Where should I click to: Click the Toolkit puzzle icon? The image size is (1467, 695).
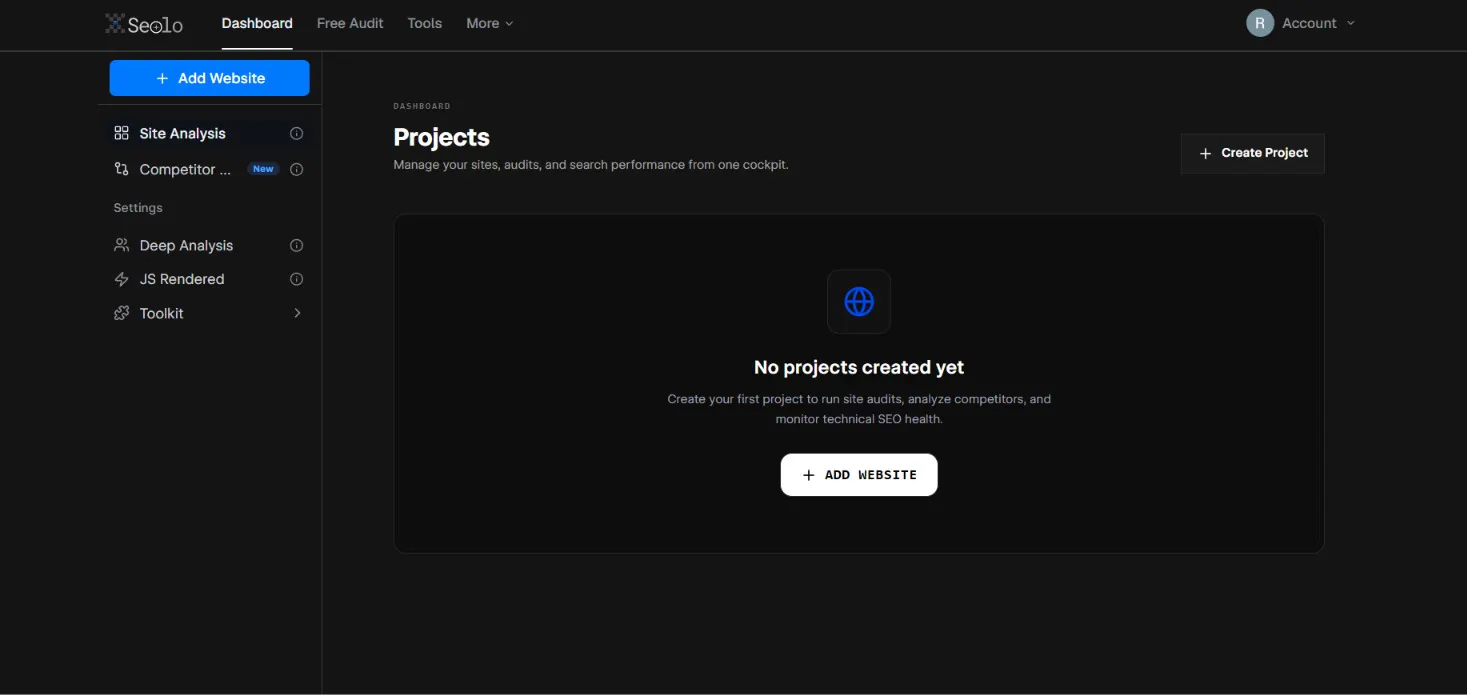122,313
